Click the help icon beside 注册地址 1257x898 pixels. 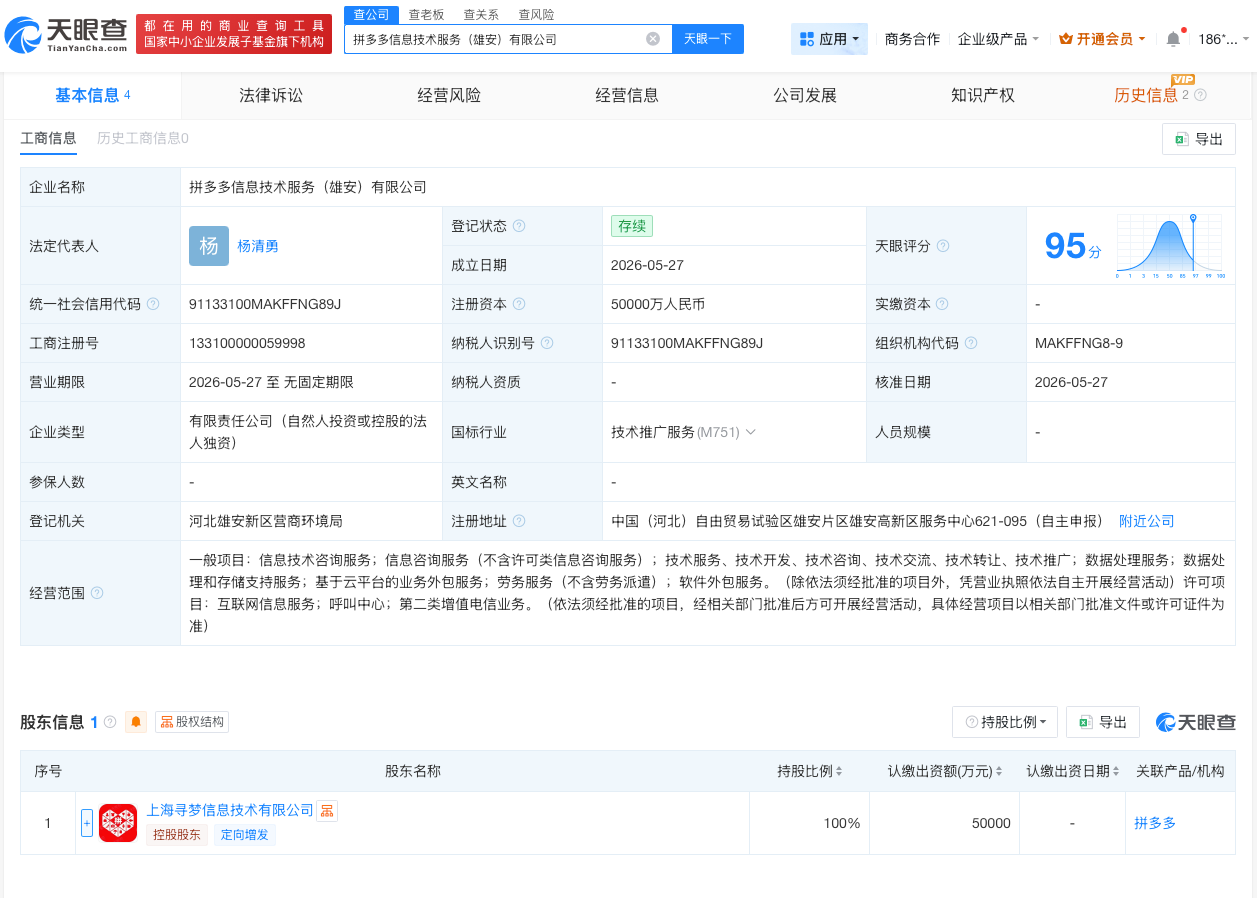point(519,521)
